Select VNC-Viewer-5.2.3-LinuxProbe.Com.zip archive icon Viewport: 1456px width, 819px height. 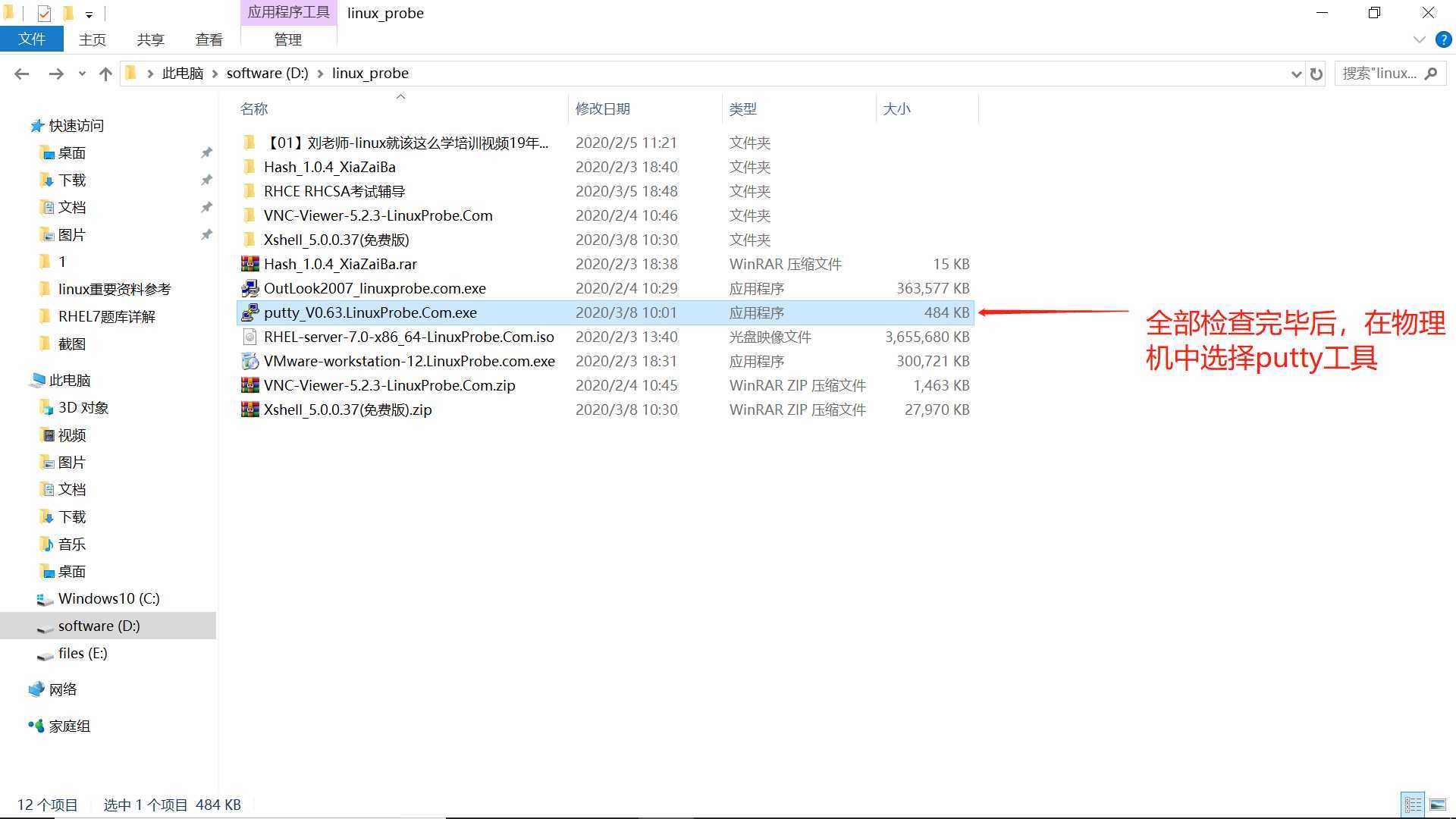249,385
